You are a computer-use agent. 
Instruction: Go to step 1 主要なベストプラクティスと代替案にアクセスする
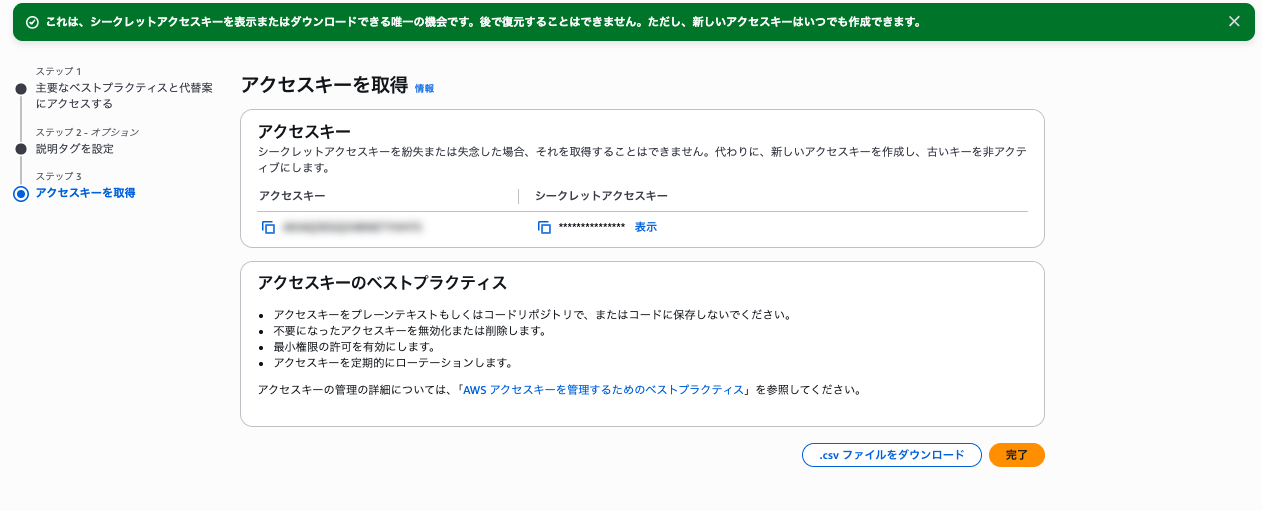click(124, 96)
